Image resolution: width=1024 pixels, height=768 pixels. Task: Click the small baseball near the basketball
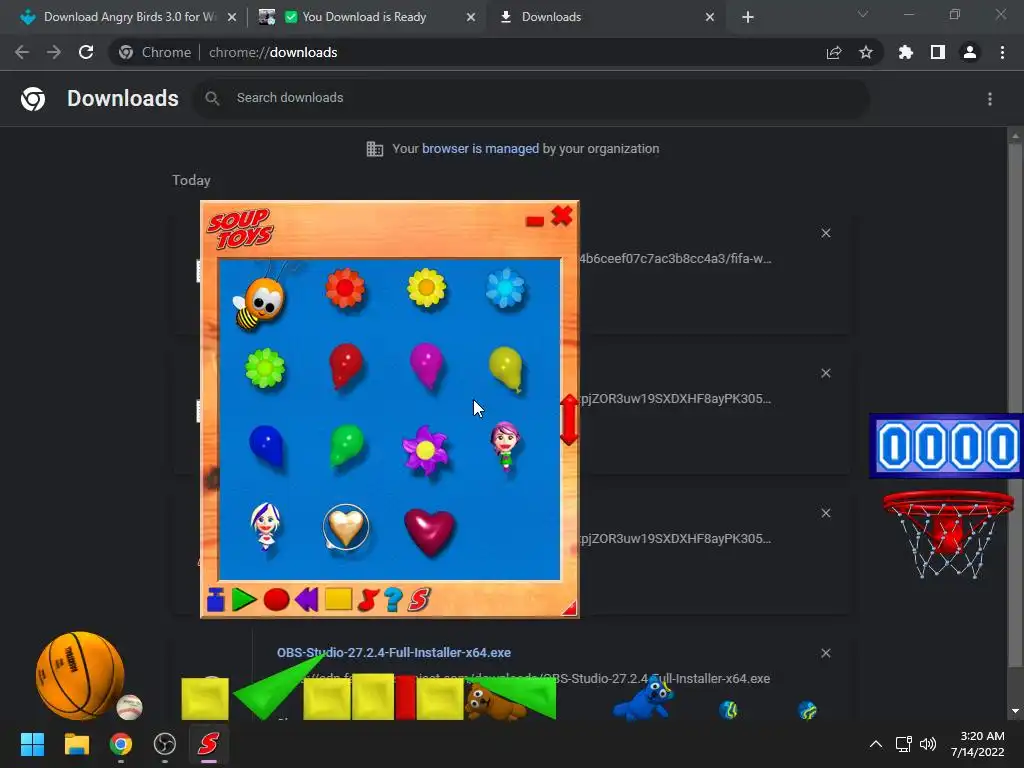pyautogui.click(x=129, y=707)
